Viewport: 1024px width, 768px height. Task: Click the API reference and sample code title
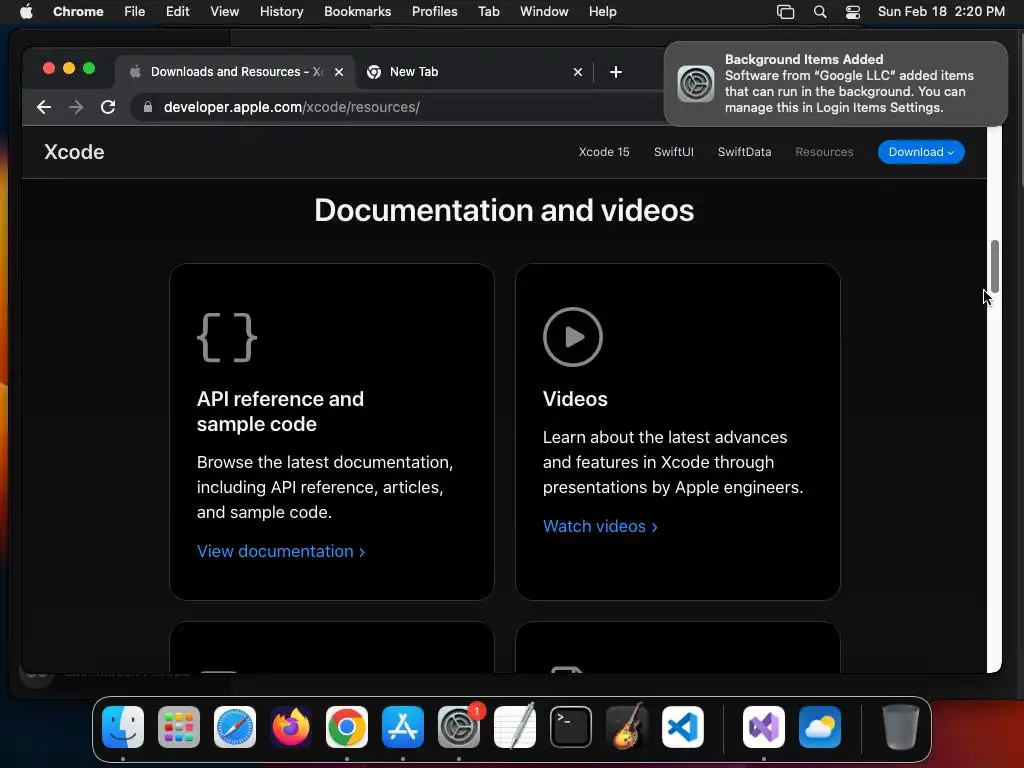280,411
